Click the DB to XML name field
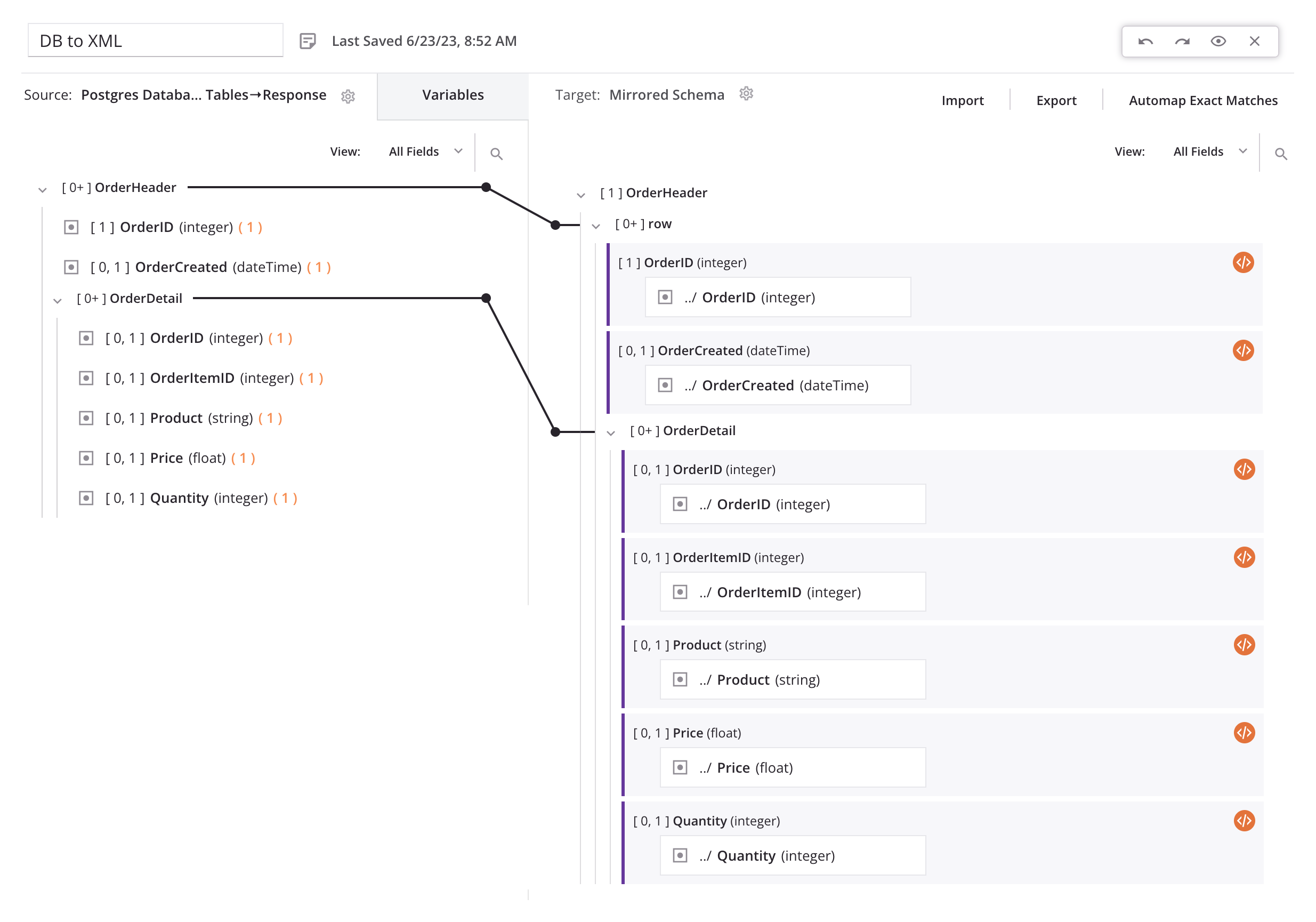 click(x=155, y=41)
